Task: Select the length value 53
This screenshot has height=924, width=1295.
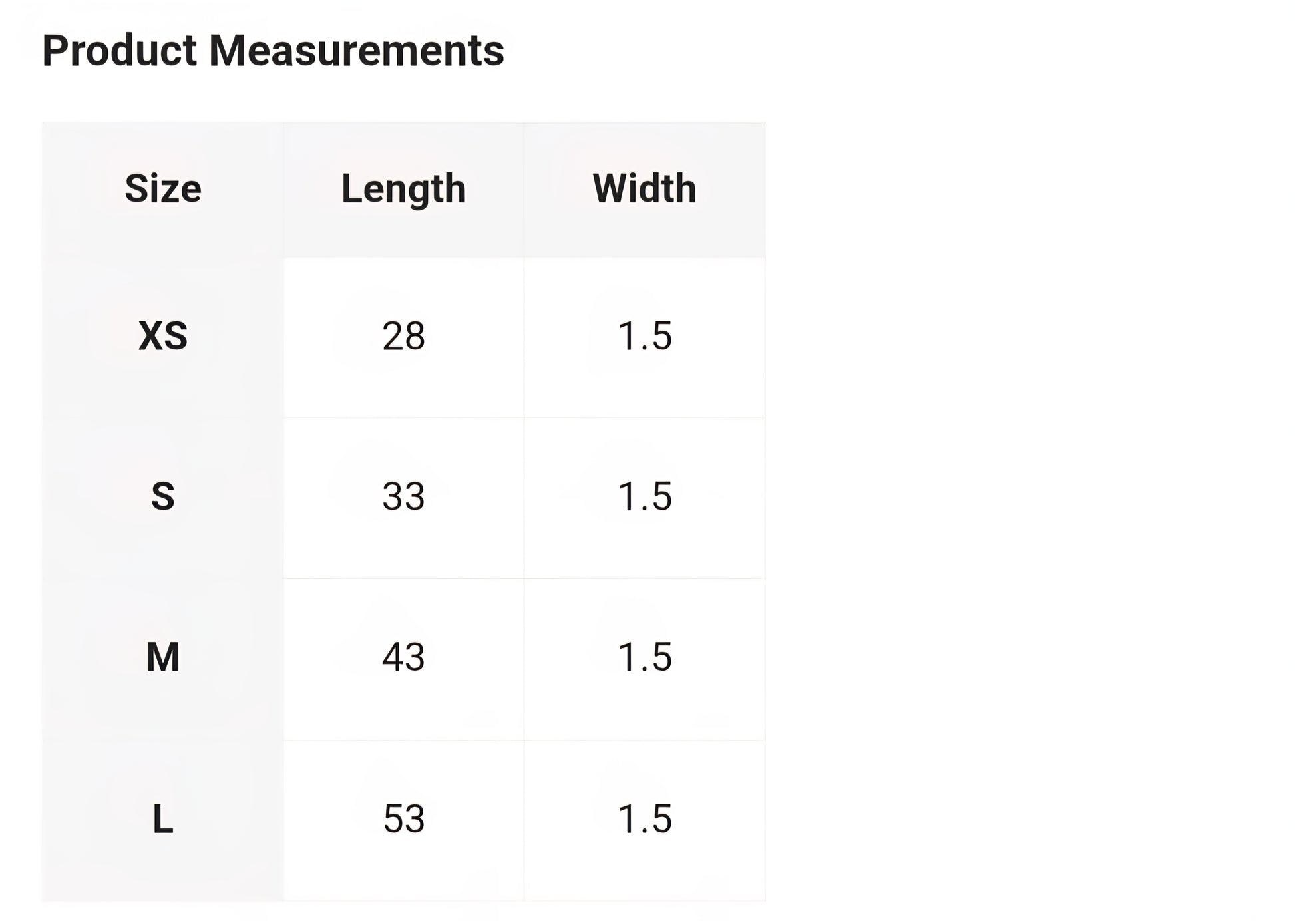Action: pyautogui.click(x=403, y=818)
